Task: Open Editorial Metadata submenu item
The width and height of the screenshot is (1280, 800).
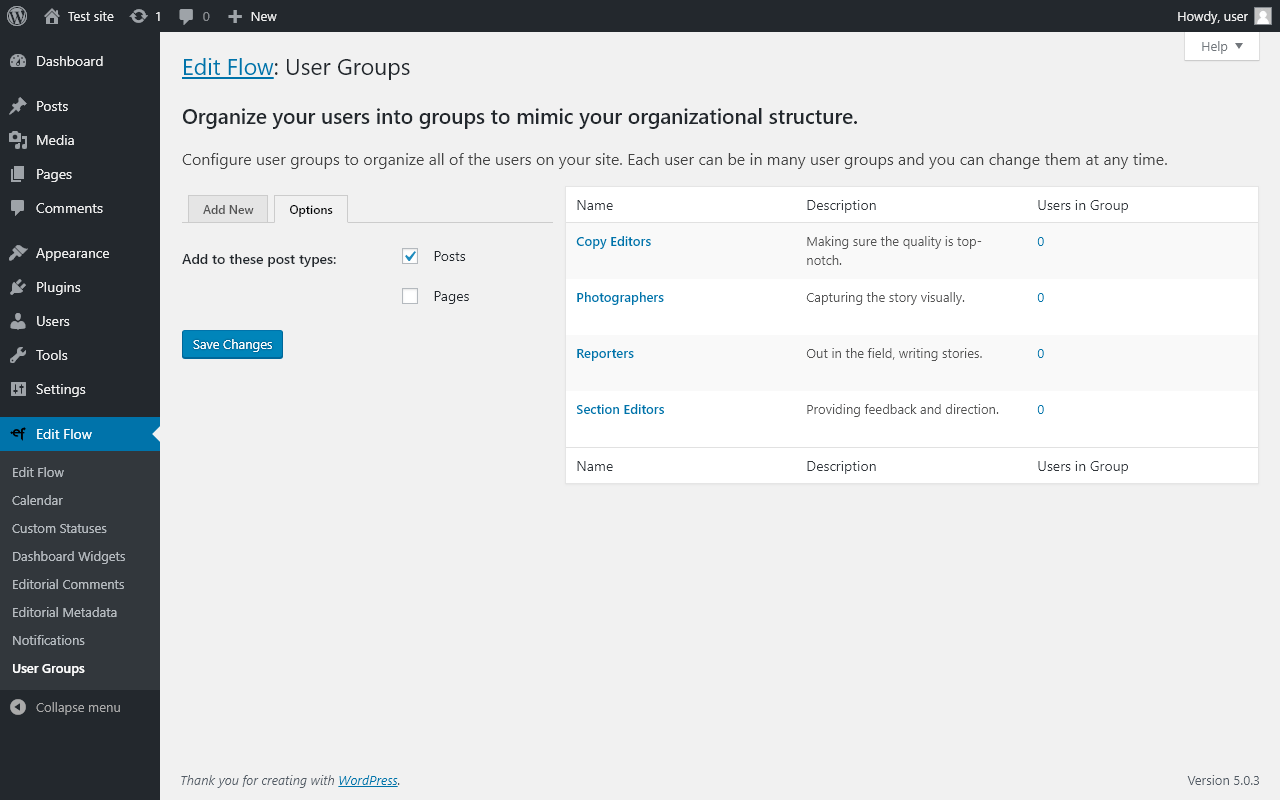Action: 64,612
